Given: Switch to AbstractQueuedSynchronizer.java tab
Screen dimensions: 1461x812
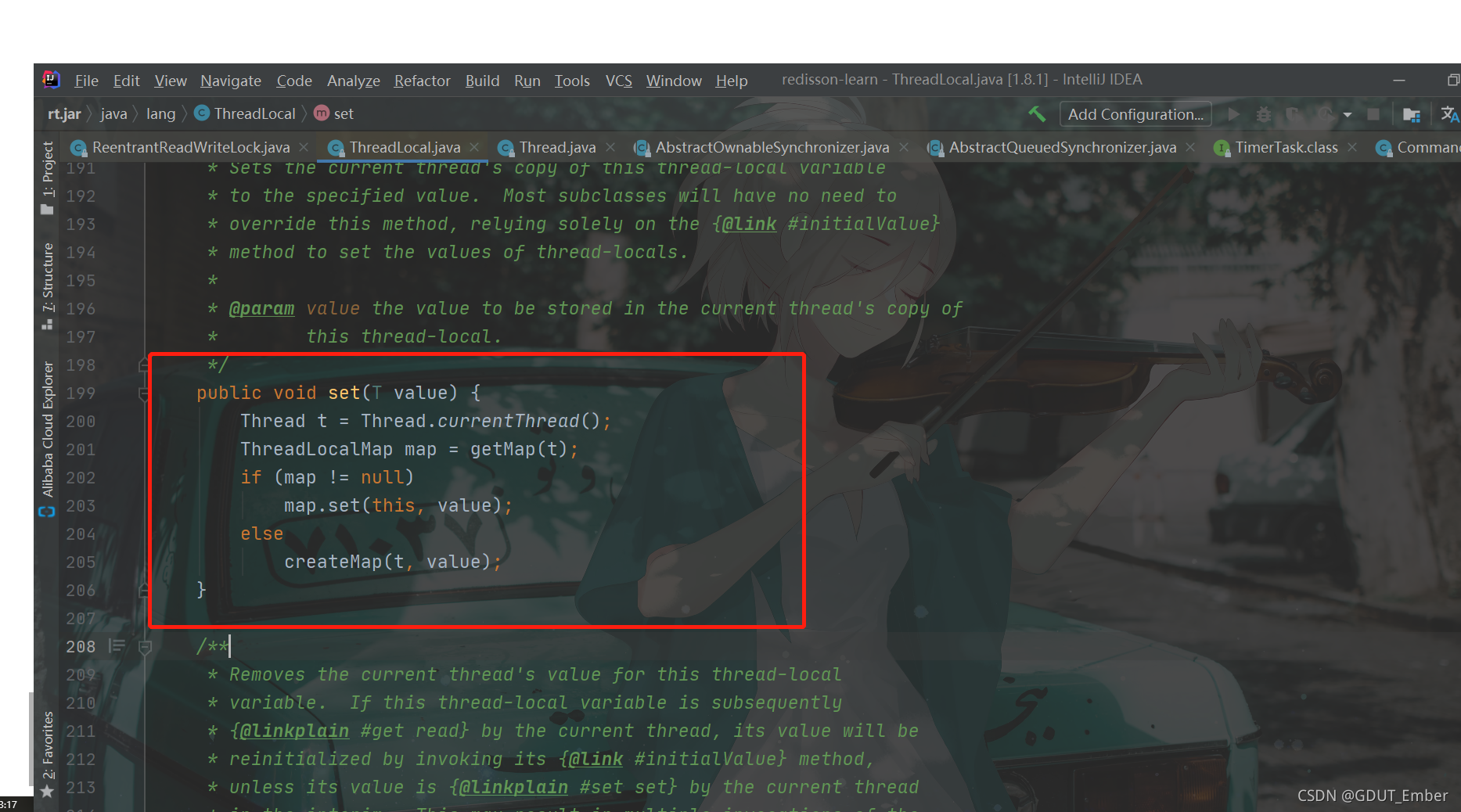Looking at the screenshot, I should click(x=1062, y=148).
